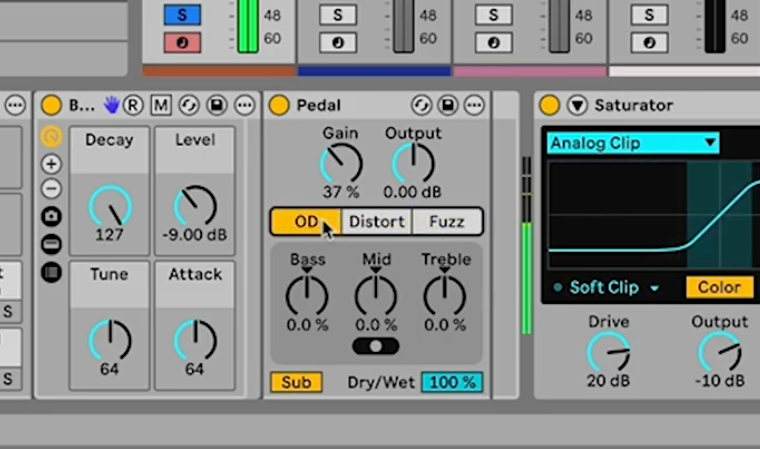Viewport: 760px width, 449px height.
Task: Save the Pedal preset with disk icon
Action: (448, 105)
